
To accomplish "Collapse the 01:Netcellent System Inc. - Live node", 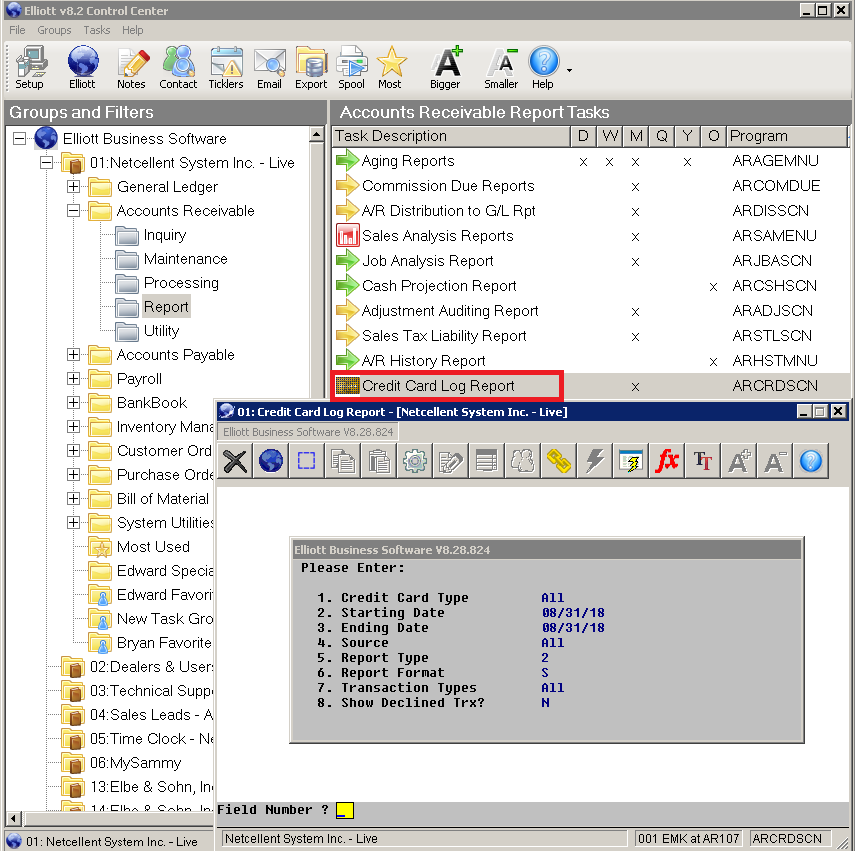I will point(46,162).
